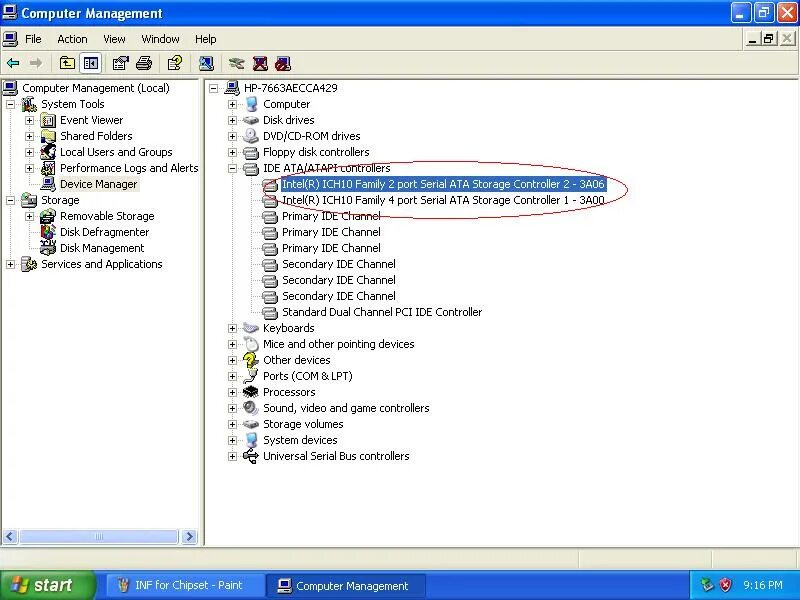800x600 pixels.
Task: Click the Disk Defragmenter icon
Action: click(x=48, y=232)
